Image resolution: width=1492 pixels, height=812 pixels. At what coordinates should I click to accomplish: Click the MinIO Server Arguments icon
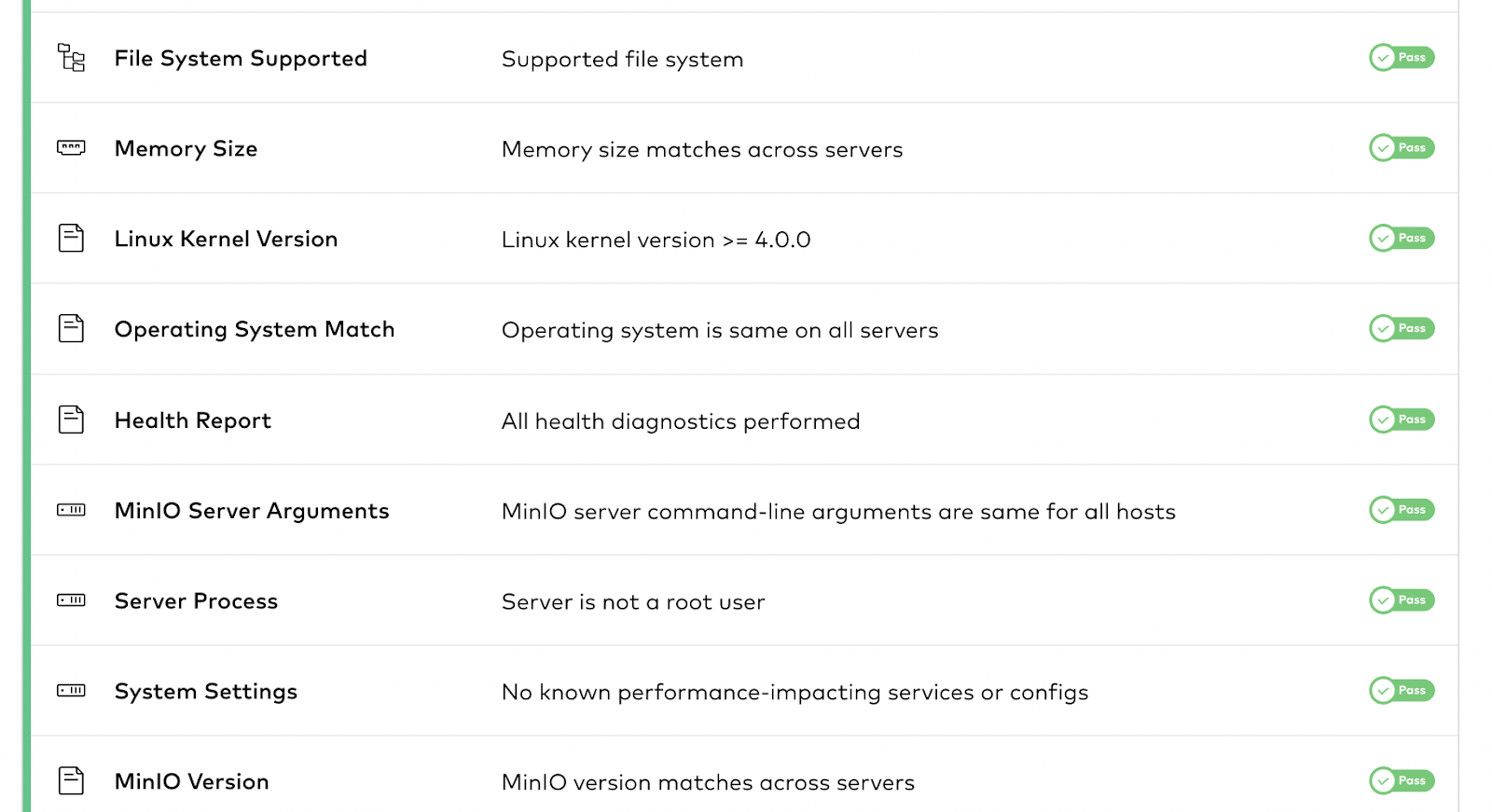tap(71, 510)
